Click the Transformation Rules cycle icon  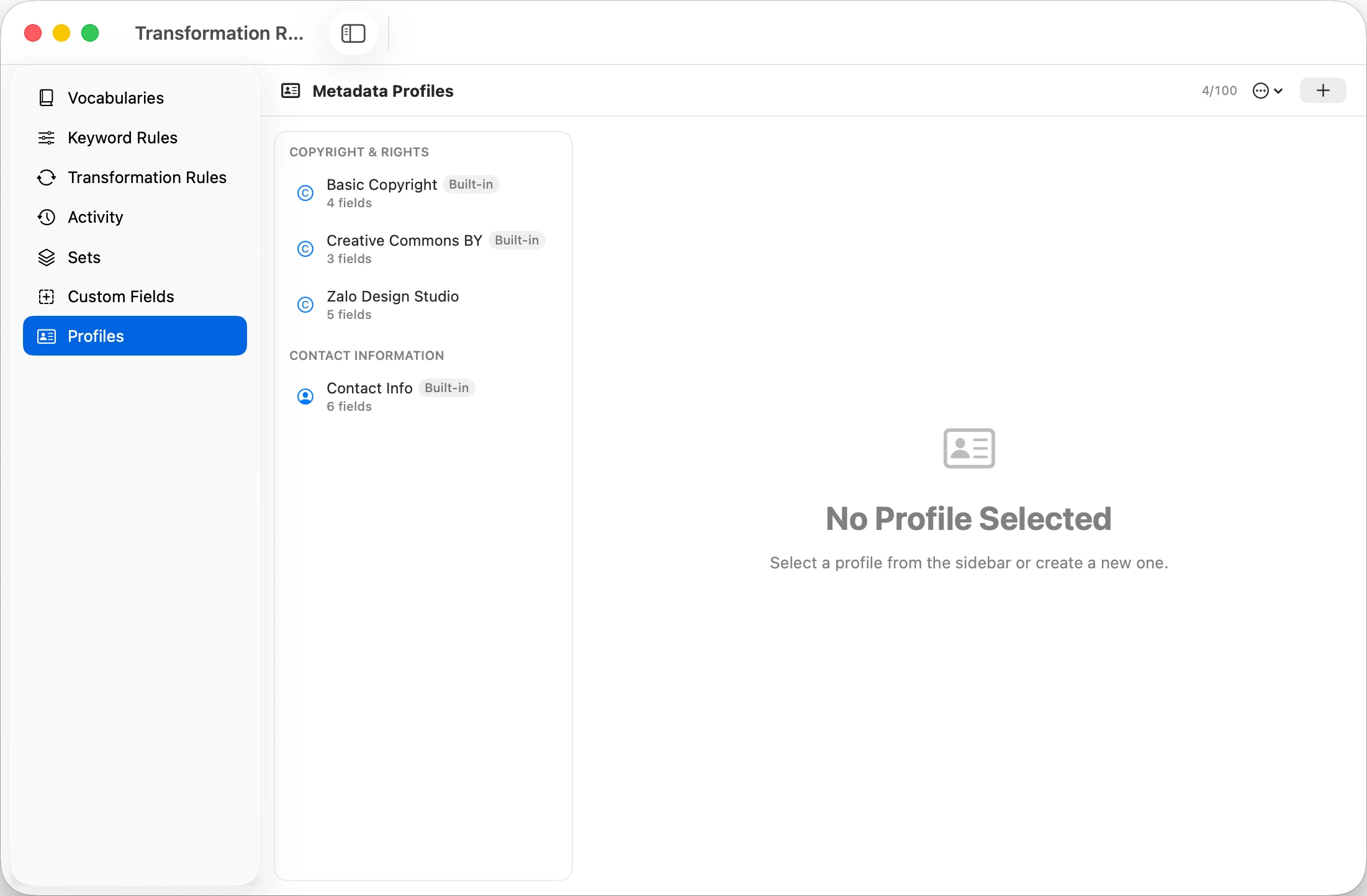point(47,177)
